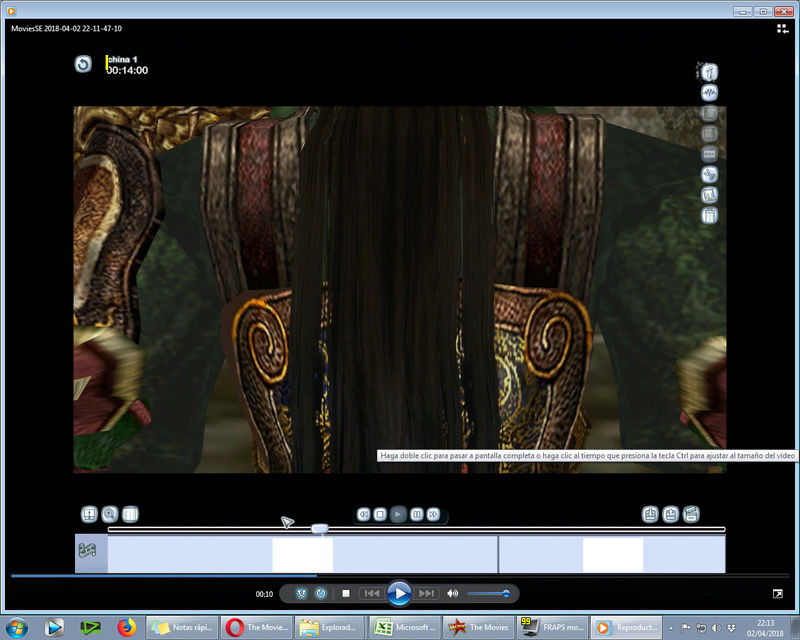Click the in-game fast-forward button
800x640 pixels.
tap(433, 514)
